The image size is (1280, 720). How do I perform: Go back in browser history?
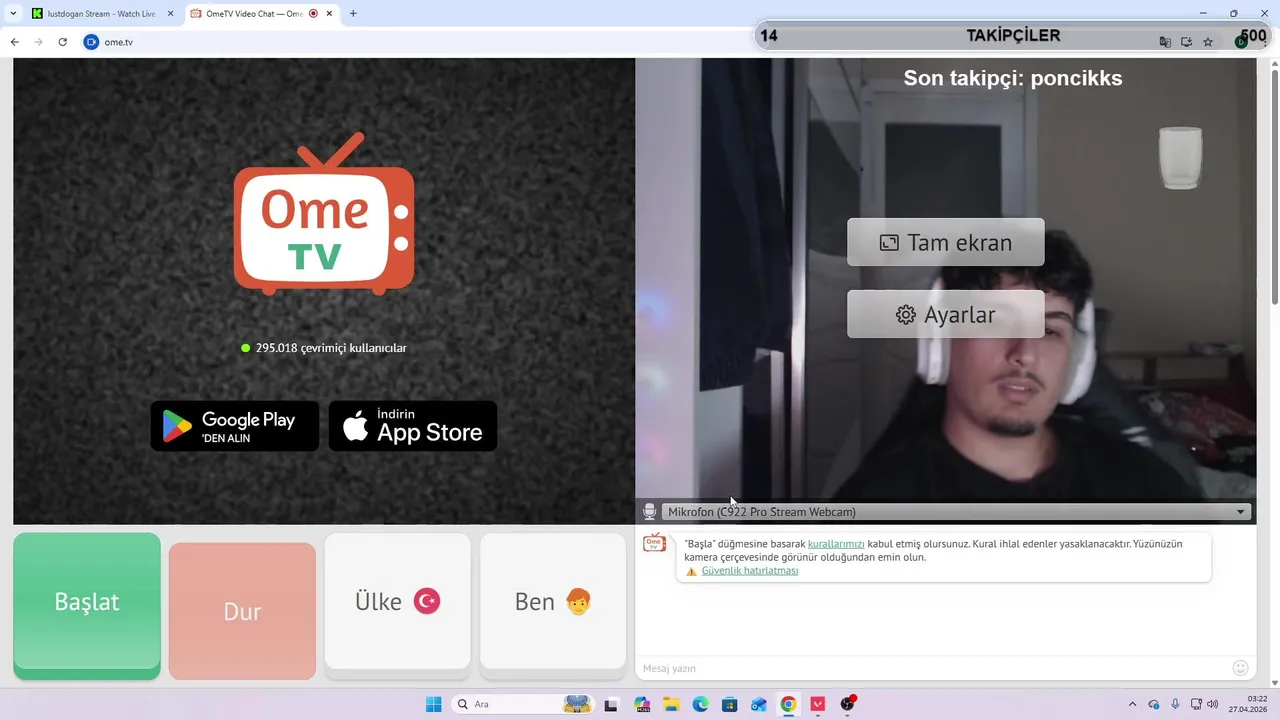[15, 42]
